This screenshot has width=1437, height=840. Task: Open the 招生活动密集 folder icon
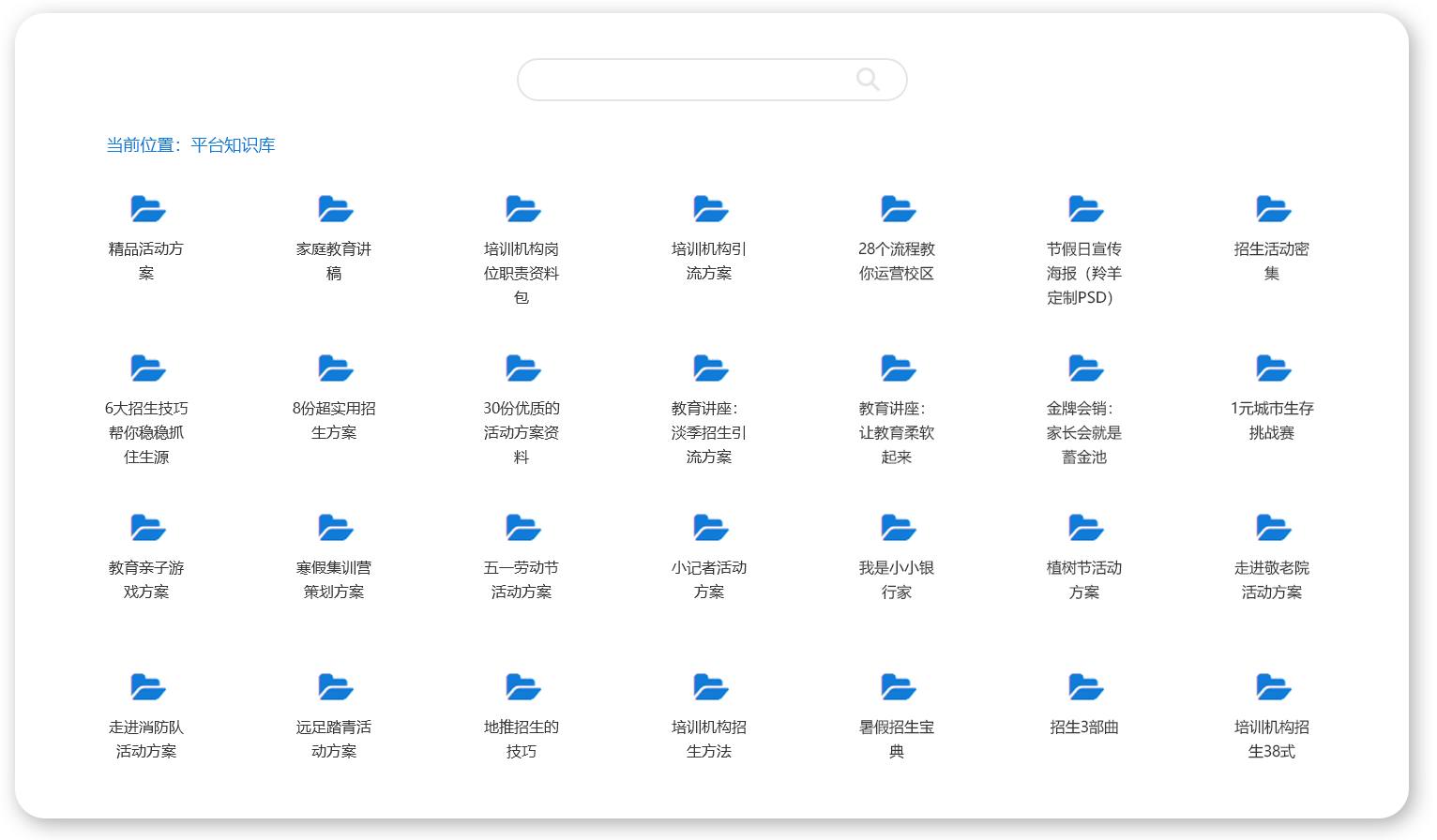(1273, 209)
